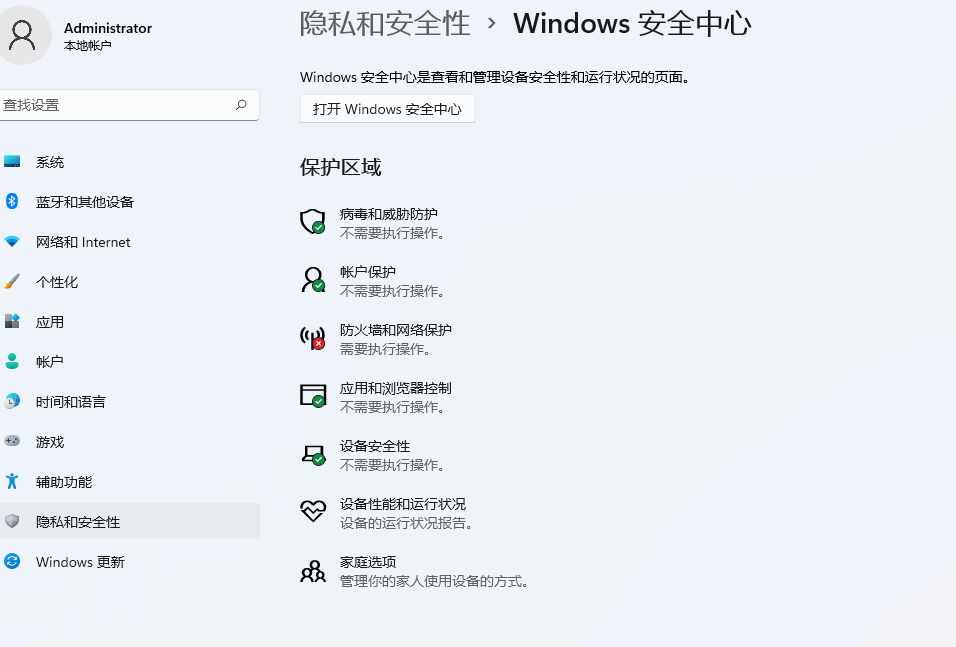Click the account protection person icon
Screen dimensions: 956x647
pyautogui.click(x=313, y=279)
